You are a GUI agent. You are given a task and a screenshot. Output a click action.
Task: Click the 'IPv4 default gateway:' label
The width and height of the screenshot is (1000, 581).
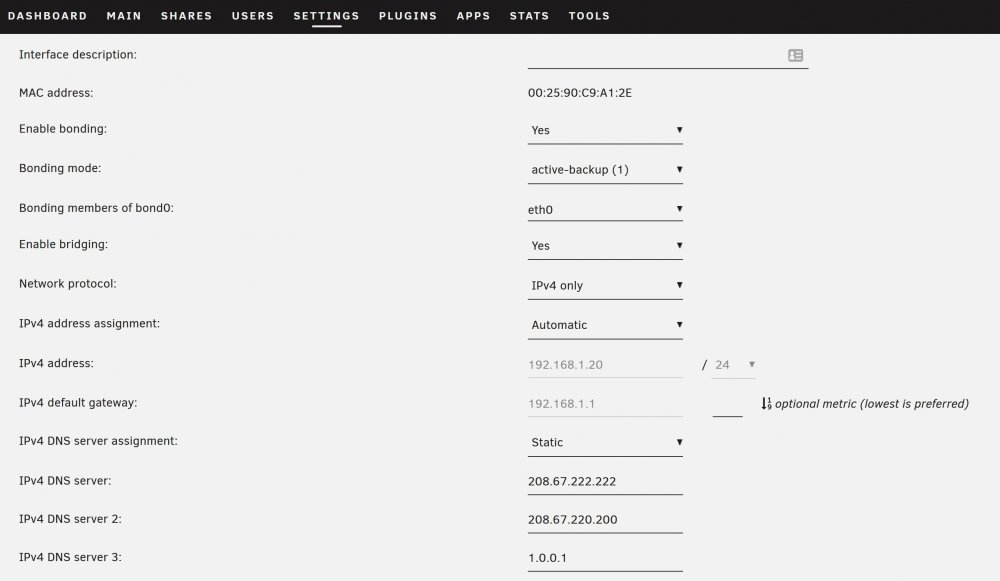point(78,403)
